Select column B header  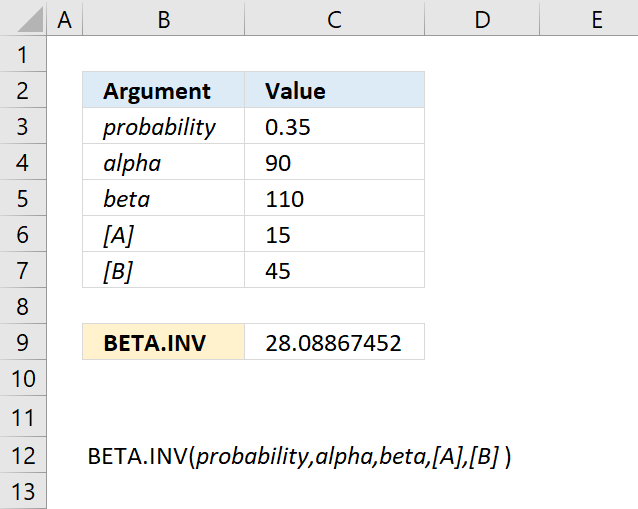coord(164,18)
